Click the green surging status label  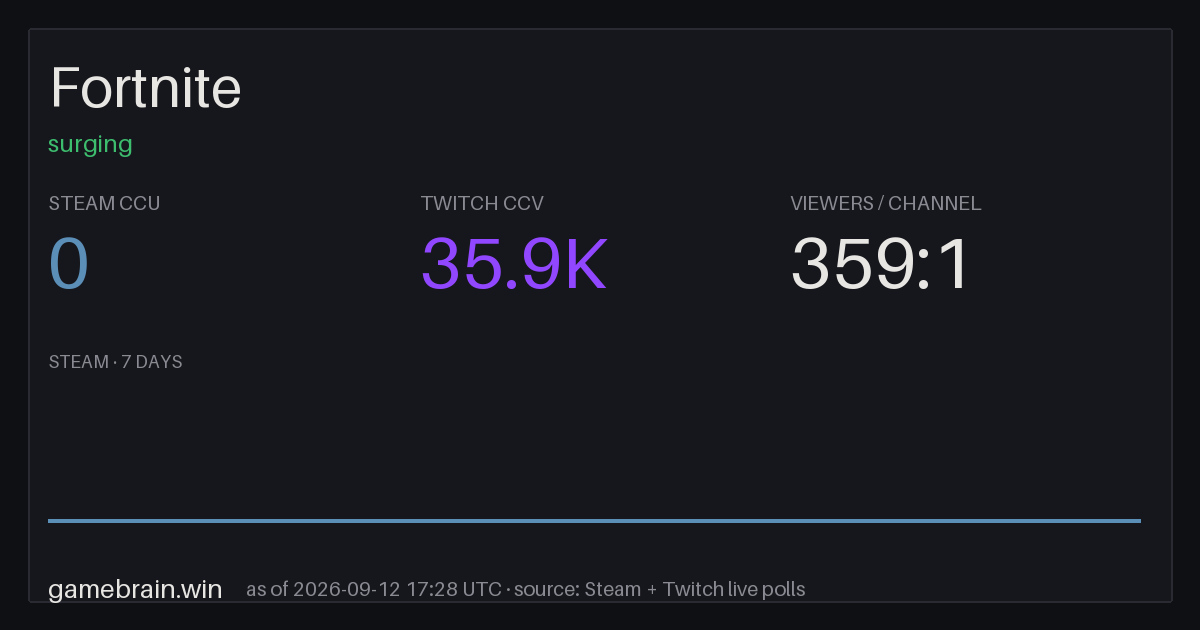tap(90, 144)
